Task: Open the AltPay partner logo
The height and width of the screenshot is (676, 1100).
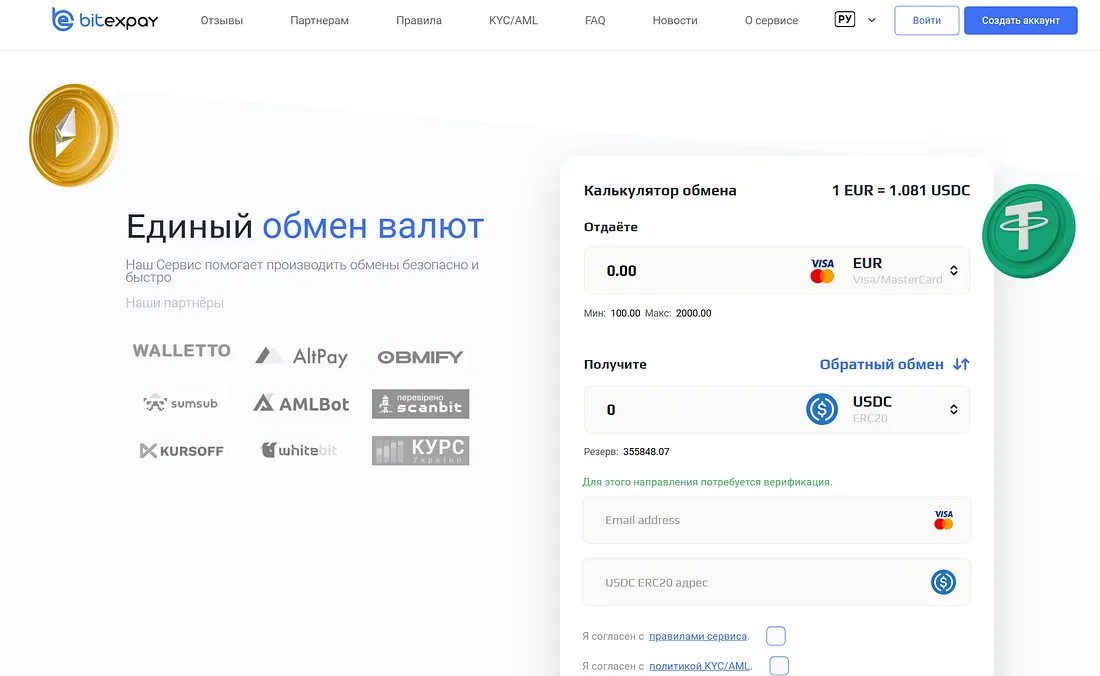Action: pos(301,356)
